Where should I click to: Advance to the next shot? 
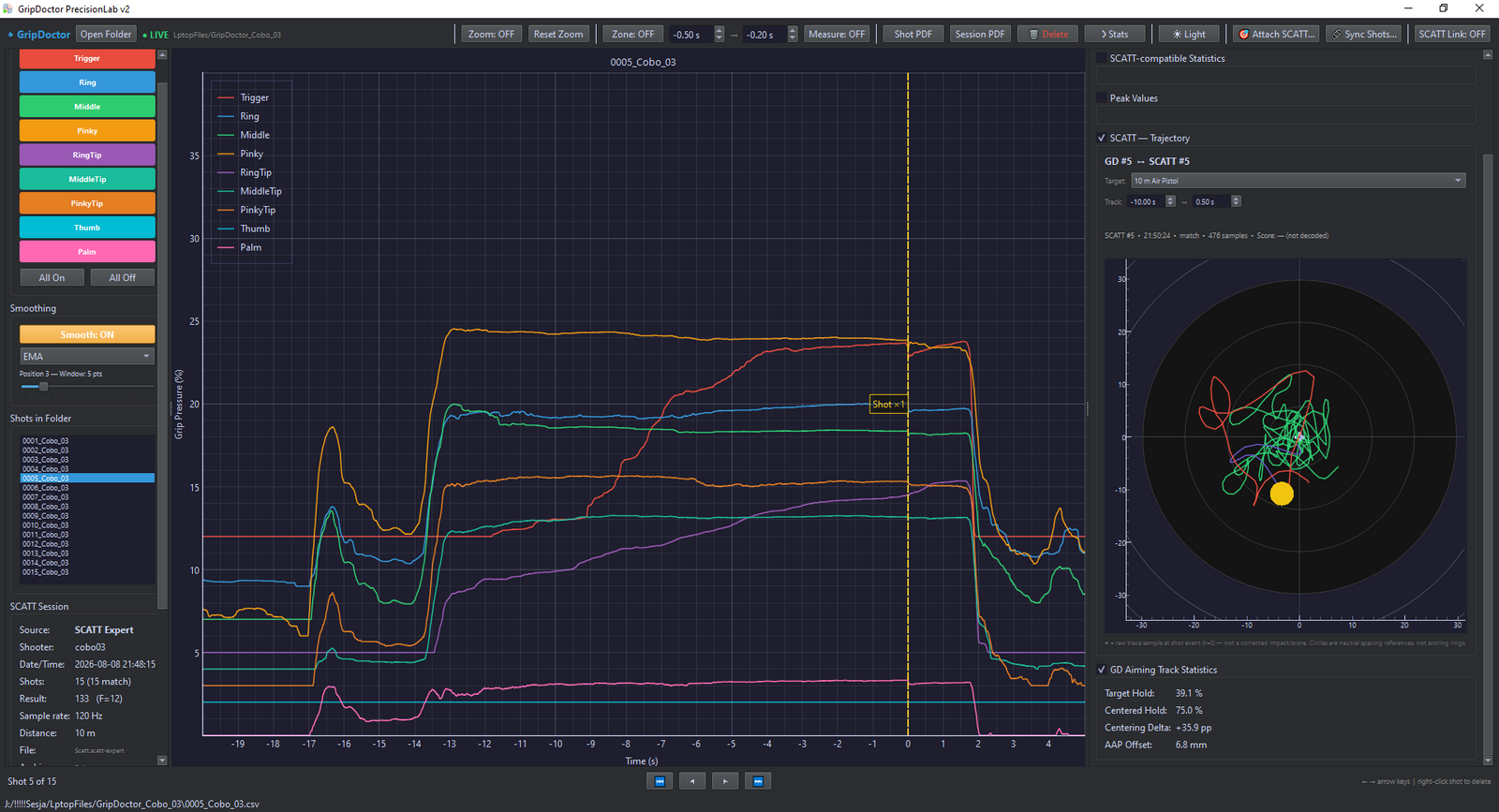[725, 781]
